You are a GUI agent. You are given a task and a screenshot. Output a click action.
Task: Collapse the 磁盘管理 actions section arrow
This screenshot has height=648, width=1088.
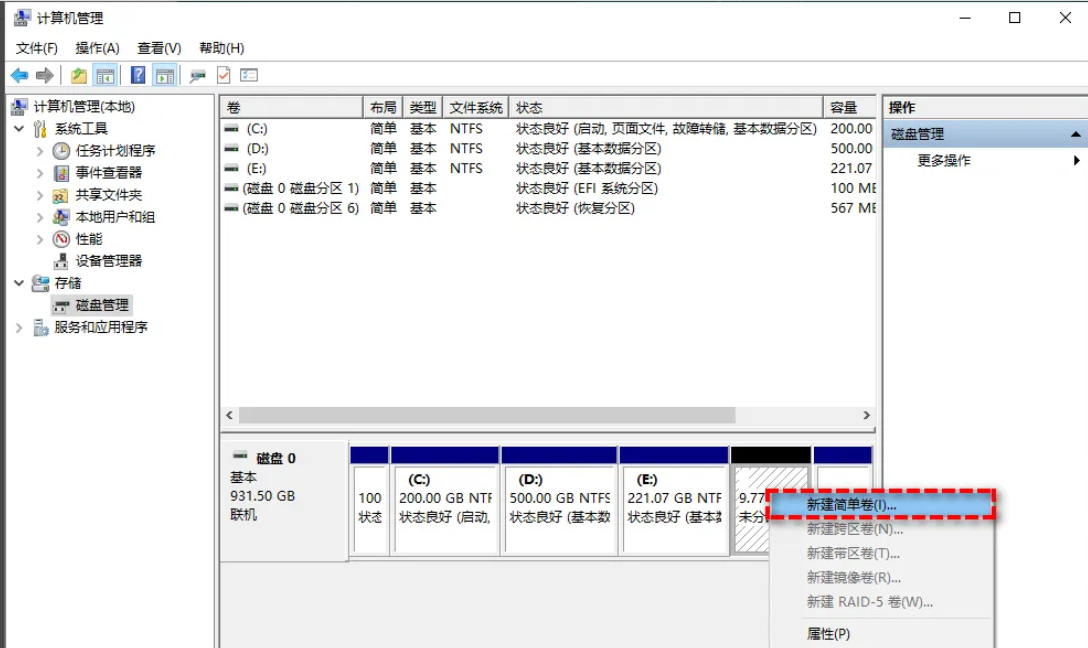coord(1076,134)
